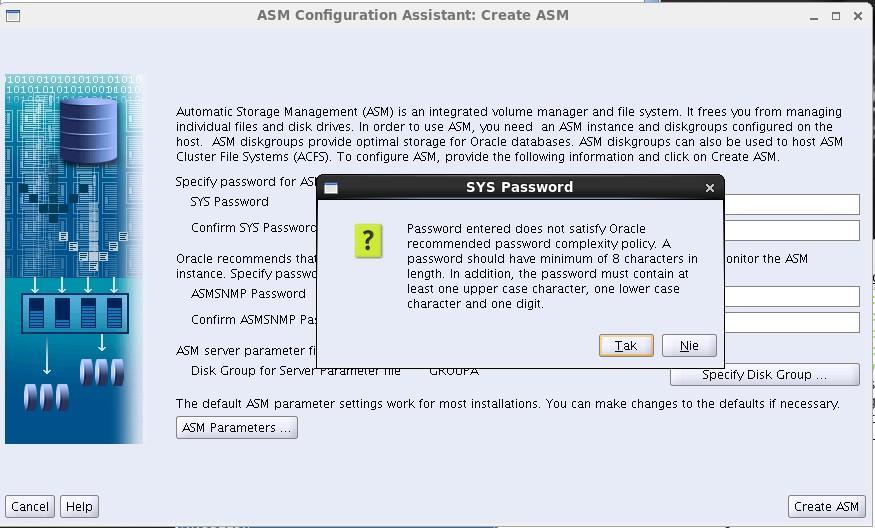
Task: Close the SYS Password dialog
Action: [709, 188]
